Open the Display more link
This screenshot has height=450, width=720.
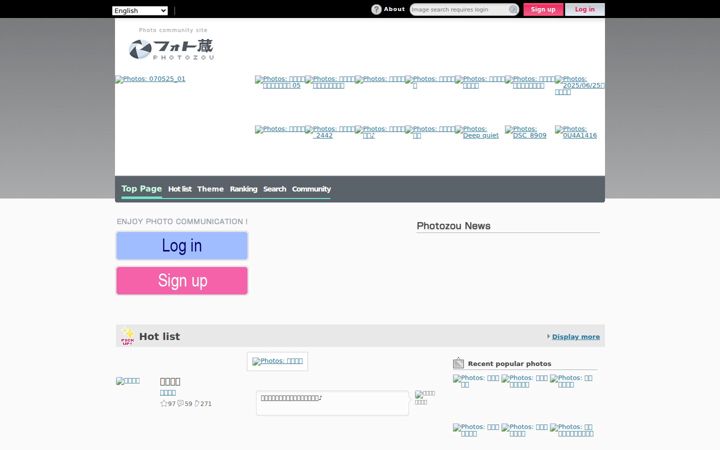click(x=576, y=337)
